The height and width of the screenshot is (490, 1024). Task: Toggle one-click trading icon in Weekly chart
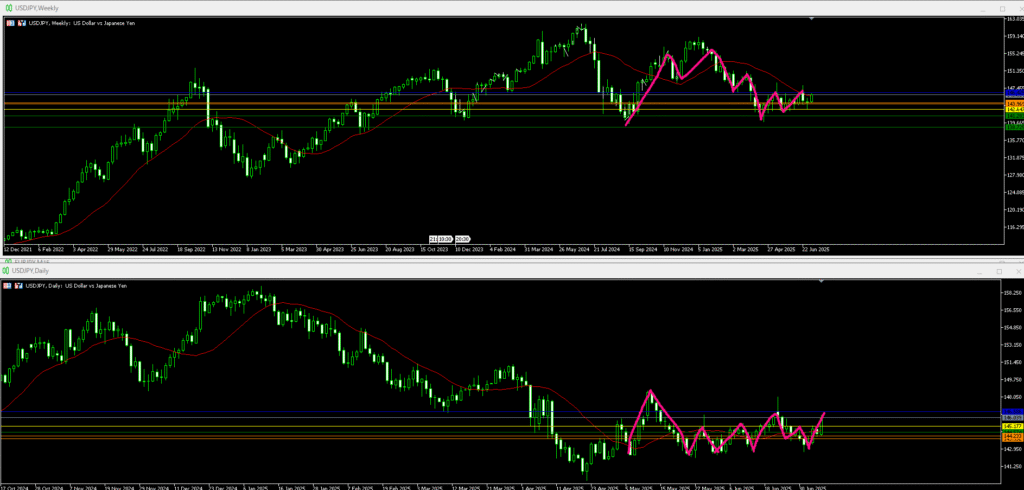pos(10,23)
